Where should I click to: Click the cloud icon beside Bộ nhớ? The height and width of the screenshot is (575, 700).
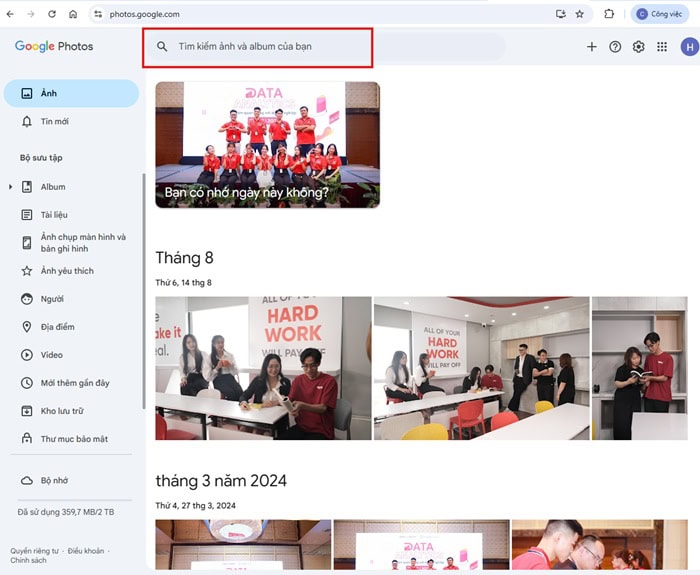(27, 480)
